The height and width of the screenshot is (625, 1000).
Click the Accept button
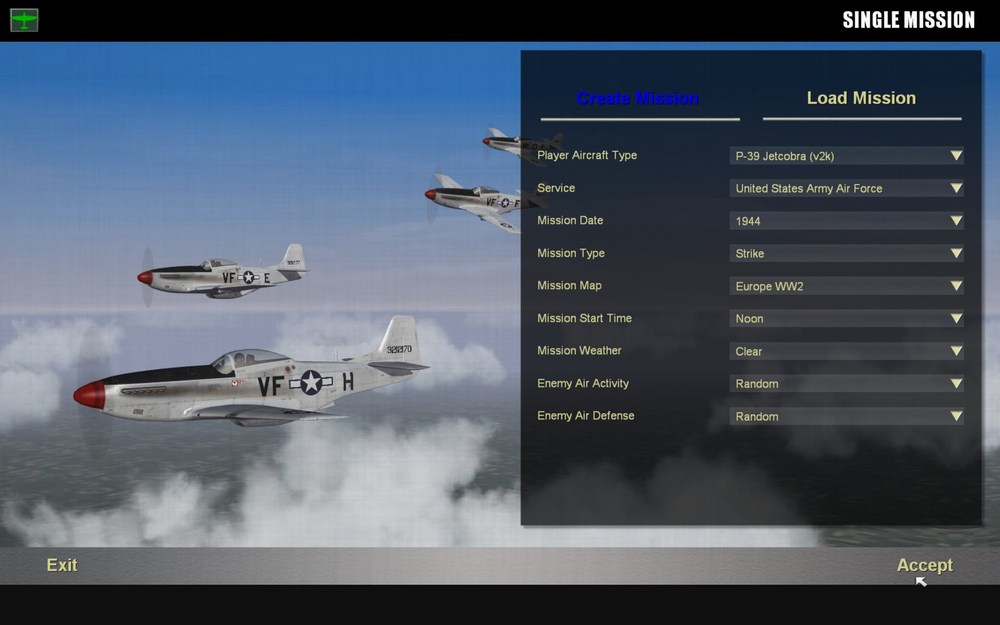(x=925, y=565)
